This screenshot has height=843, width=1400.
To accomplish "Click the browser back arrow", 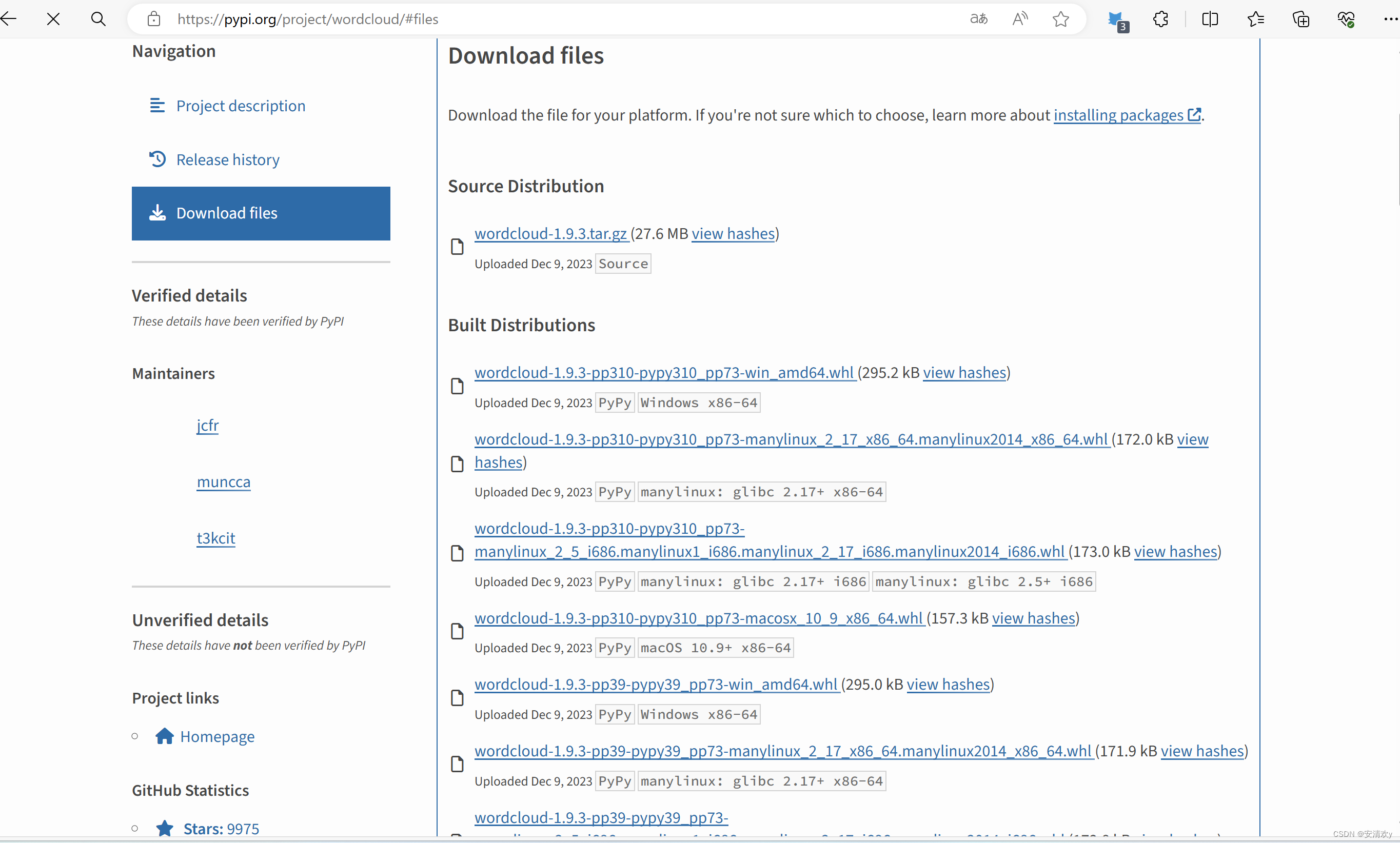I will point(9,19).
